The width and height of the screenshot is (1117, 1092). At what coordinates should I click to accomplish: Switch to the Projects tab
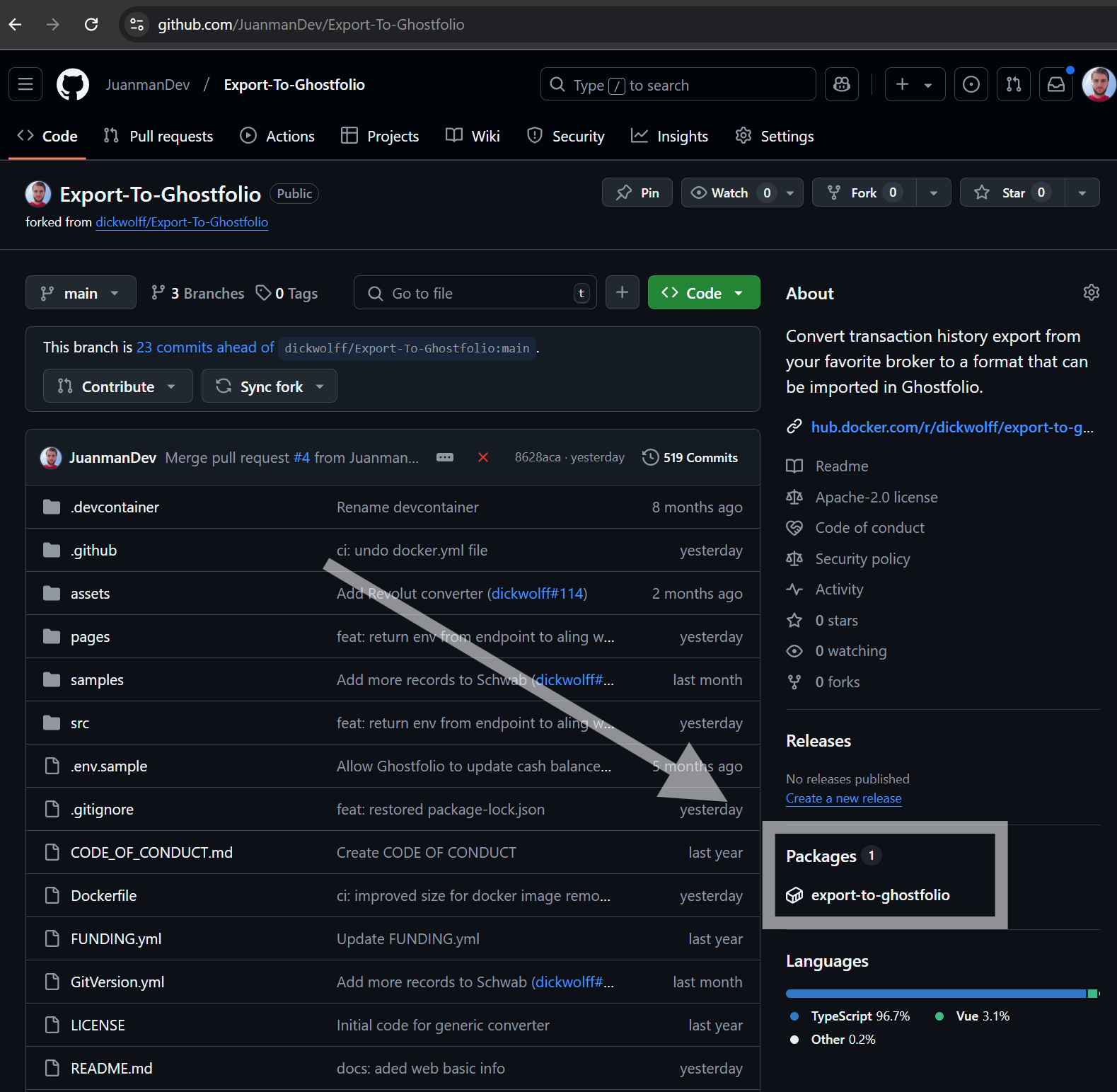380,136
